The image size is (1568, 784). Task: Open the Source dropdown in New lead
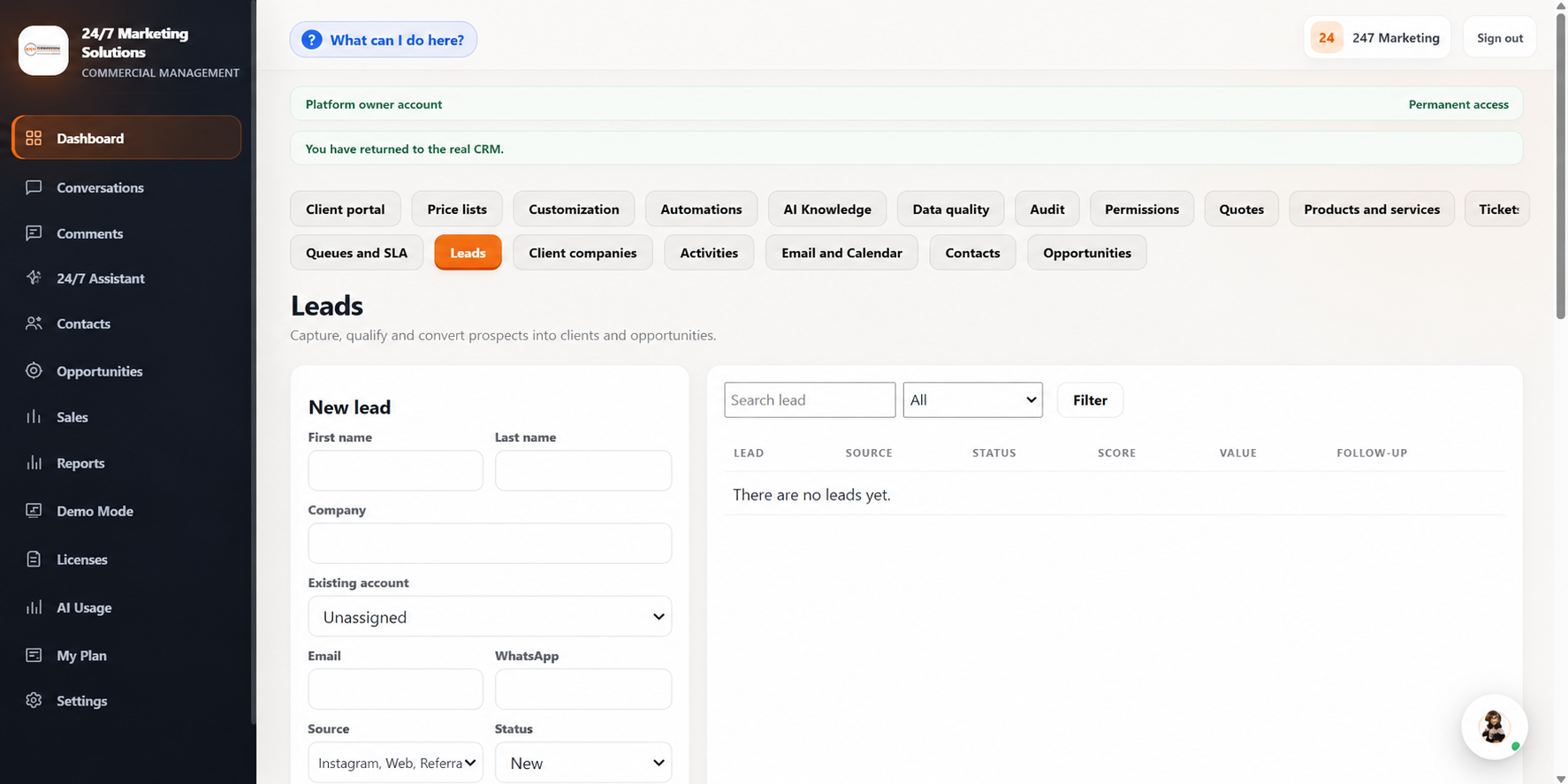pyautogui.click(x=395, y=762)
